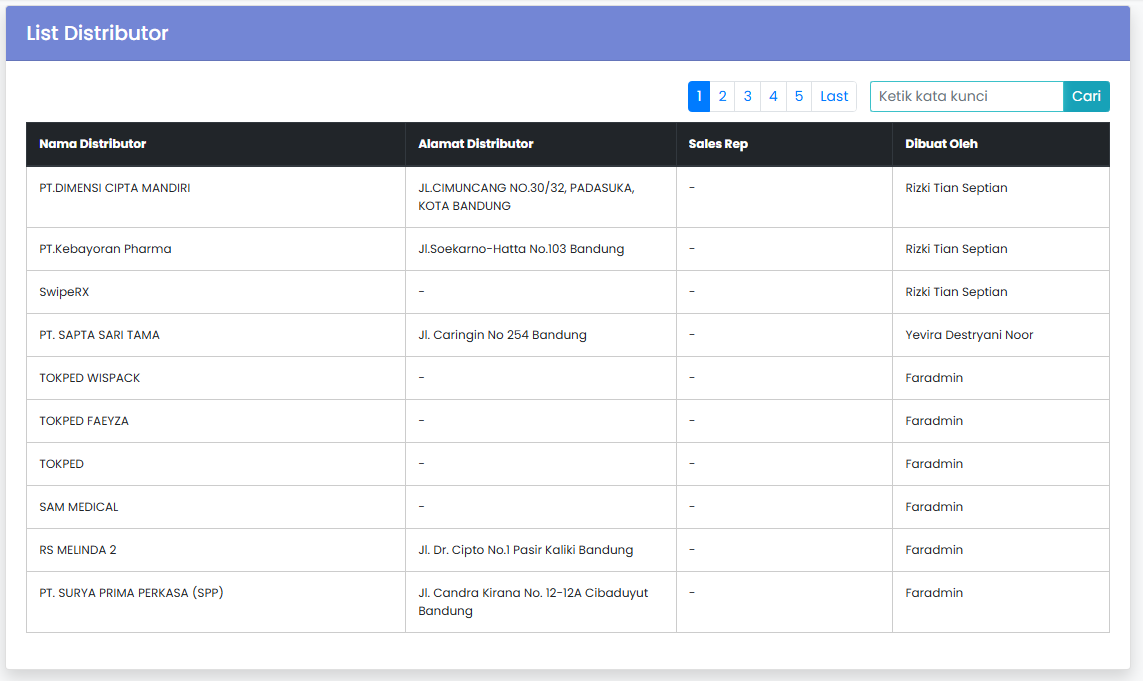
Task: Click the Nama Distributor column header
Action: (93, 144)
